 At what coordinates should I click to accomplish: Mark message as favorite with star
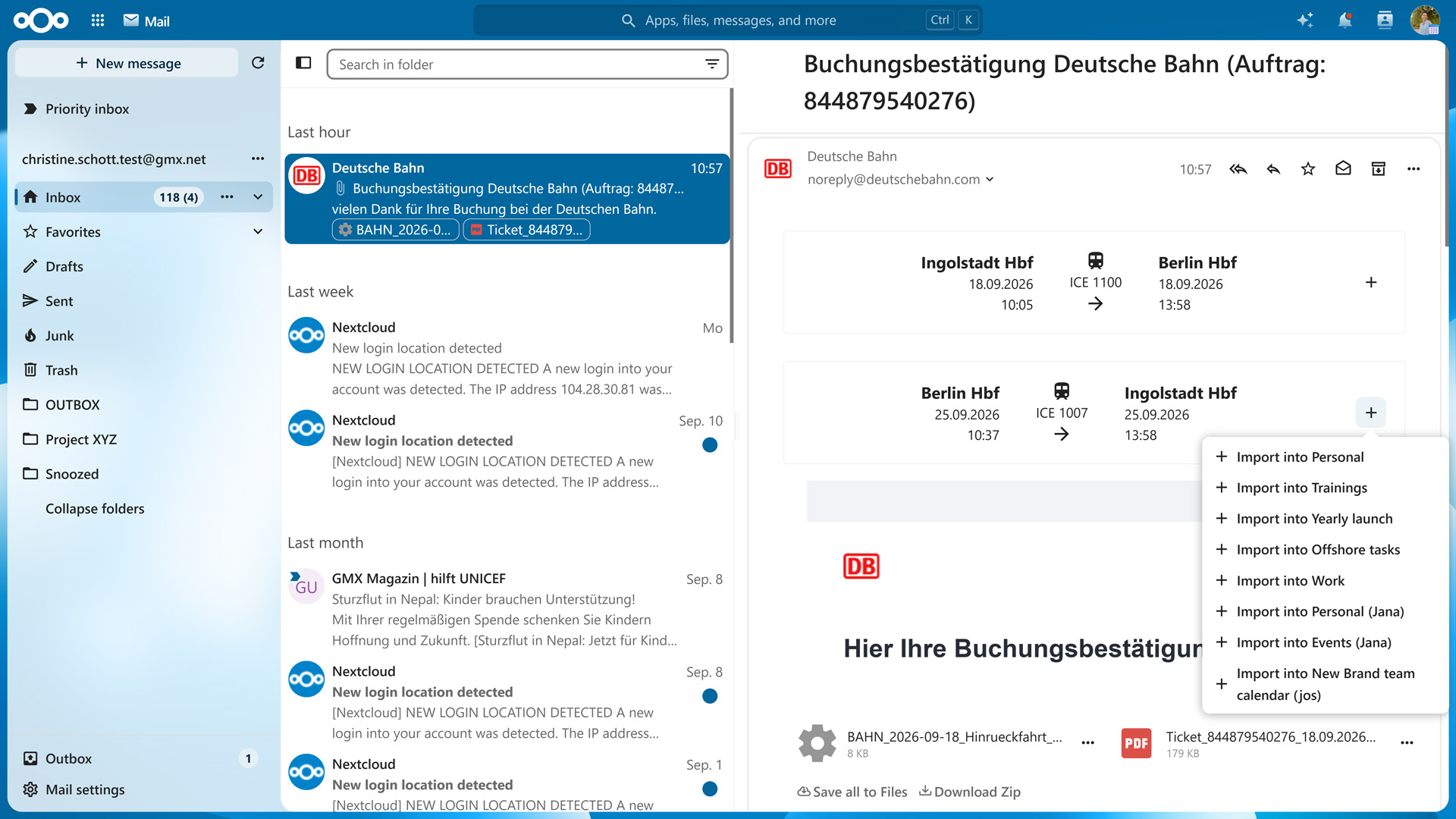(x=1308, y=169)
